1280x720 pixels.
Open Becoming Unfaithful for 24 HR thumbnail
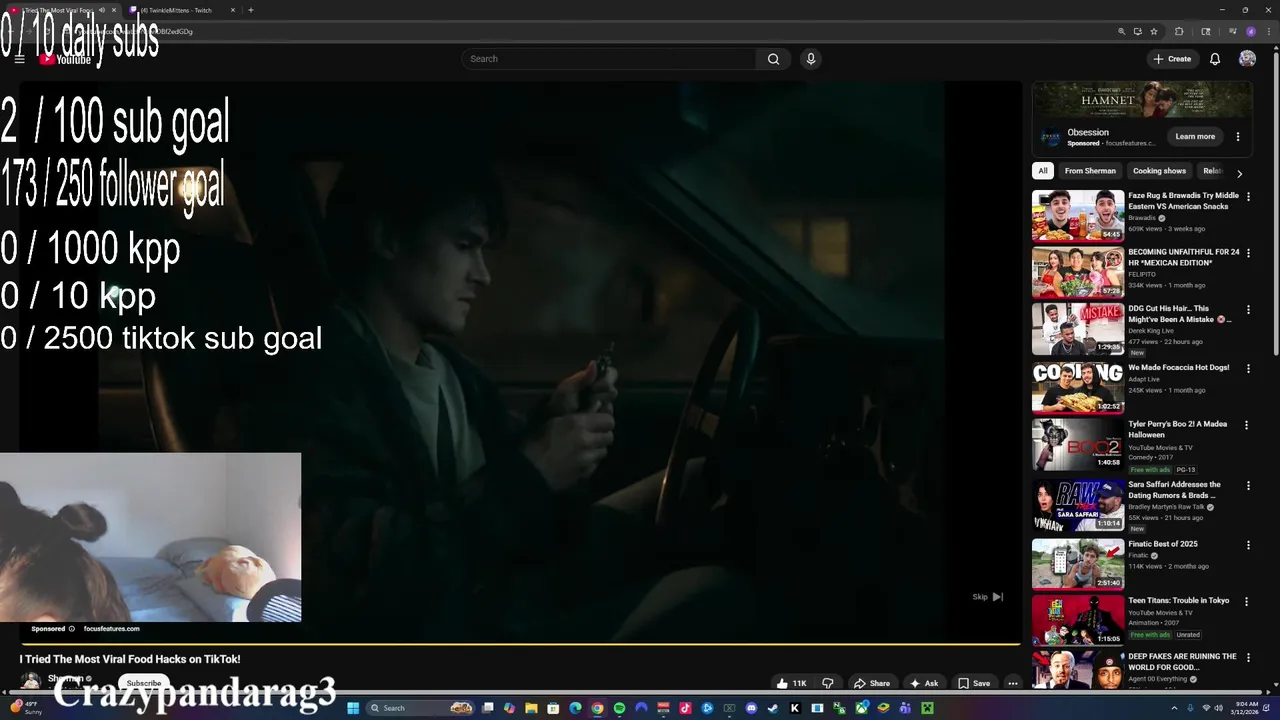pos(1078,273)
